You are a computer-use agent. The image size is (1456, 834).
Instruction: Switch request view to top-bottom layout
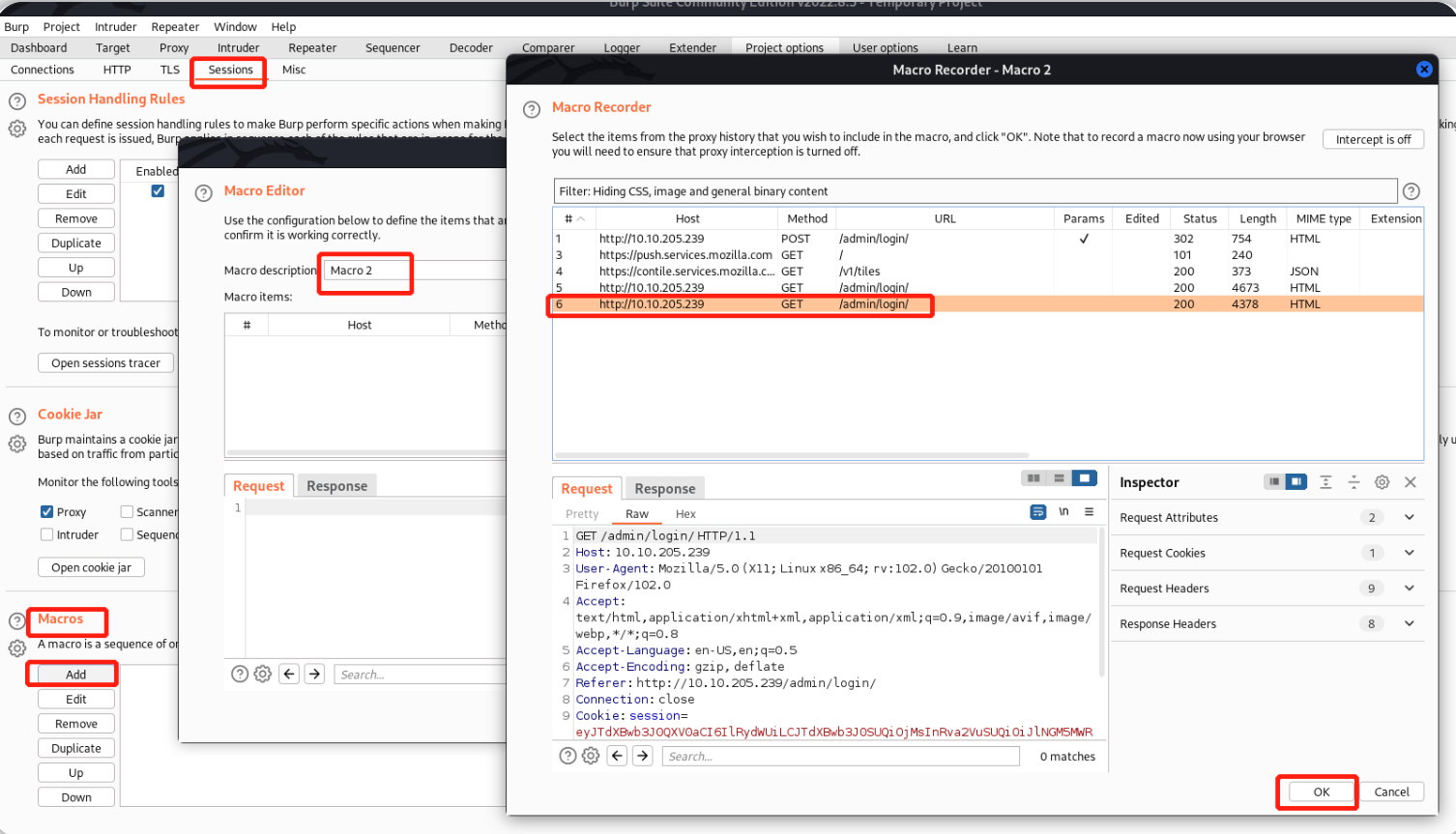click(x=1059, y=478)
